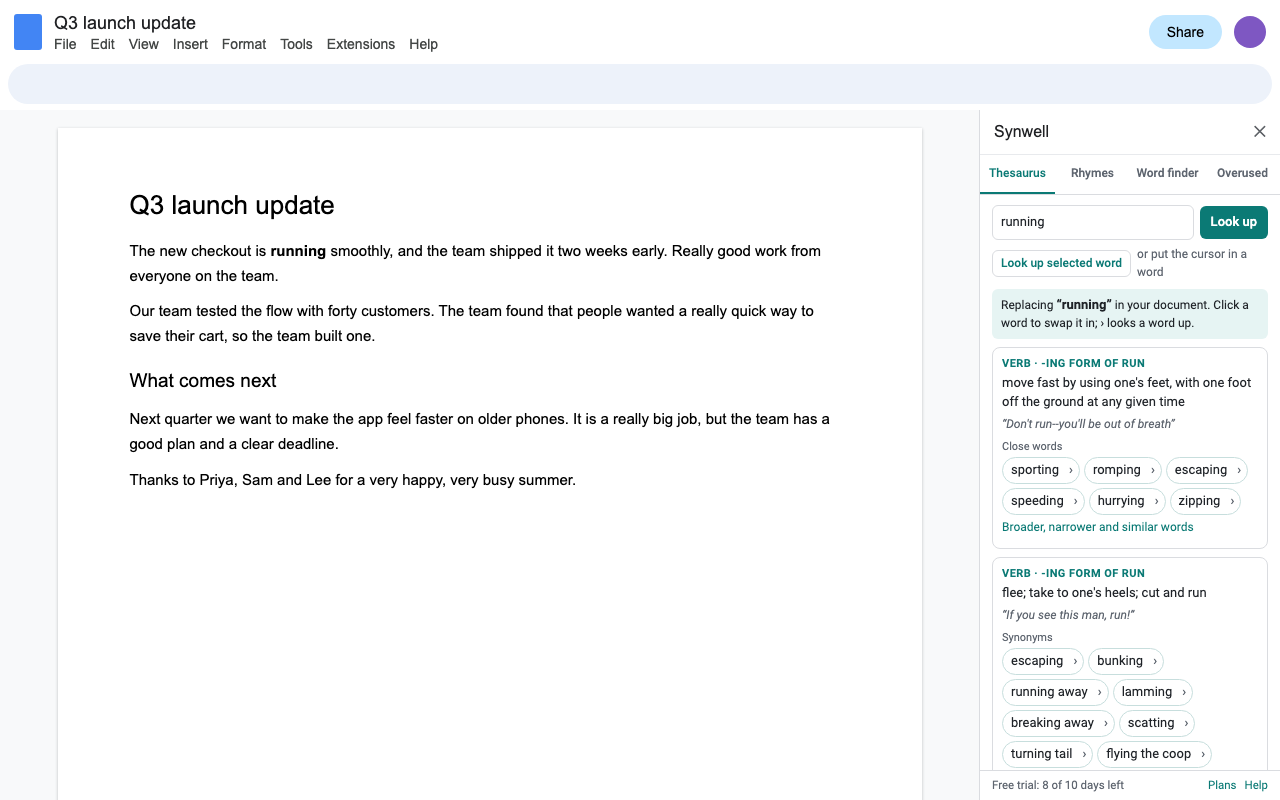Click Look up selected word button
The width and height of the screenshot is (1280, 800).
pyautogui.click(x=1061, y=263)
